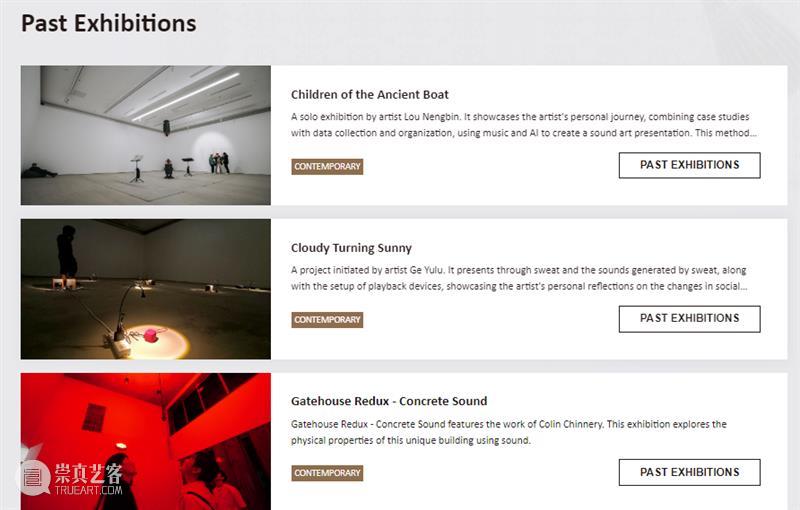Open the Children of the Ancient Boat thumbnail
Viewport: 800px width, 510px height.
click(146, 135)
